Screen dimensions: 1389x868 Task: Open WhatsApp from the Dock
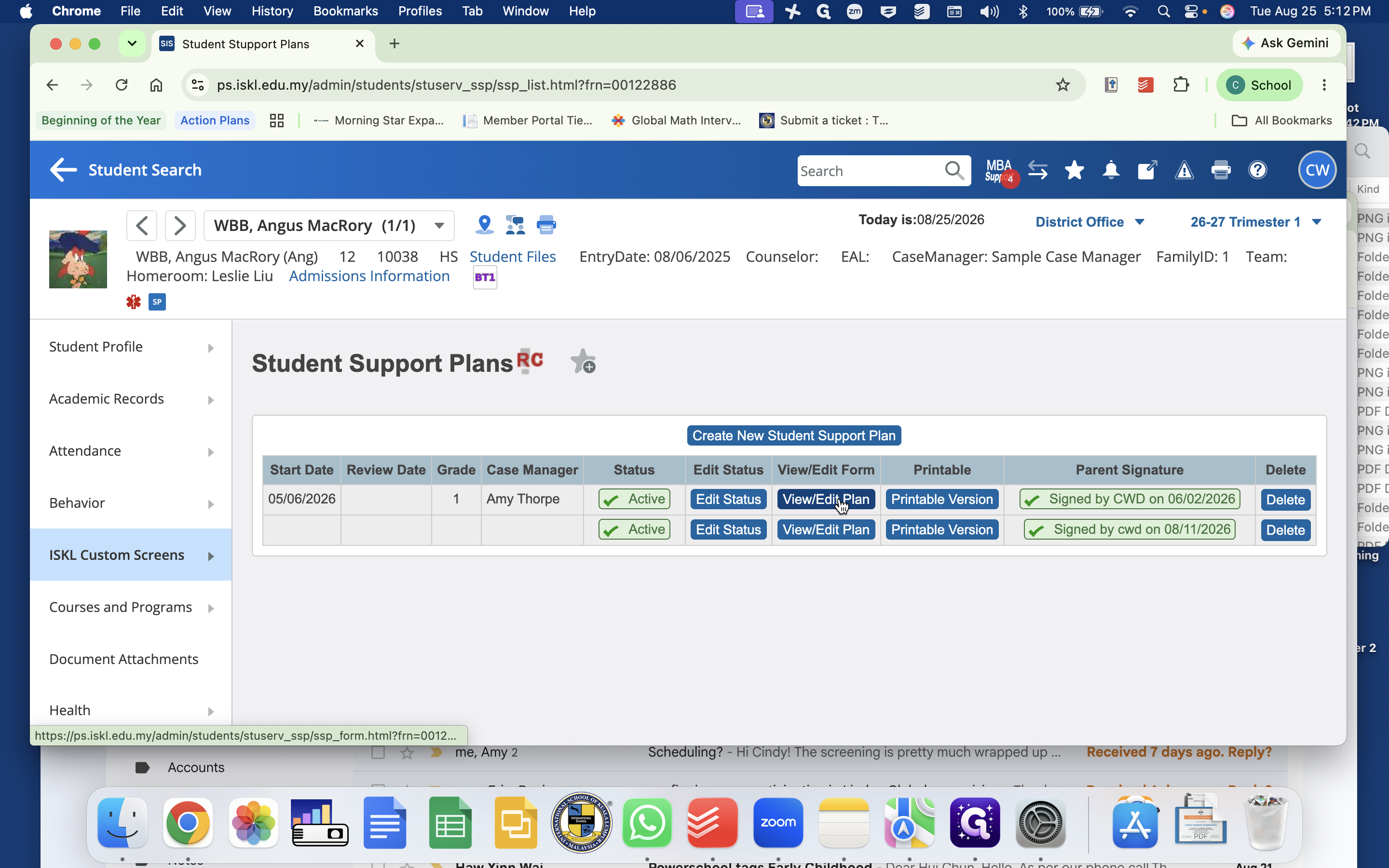tap(647, 823)
